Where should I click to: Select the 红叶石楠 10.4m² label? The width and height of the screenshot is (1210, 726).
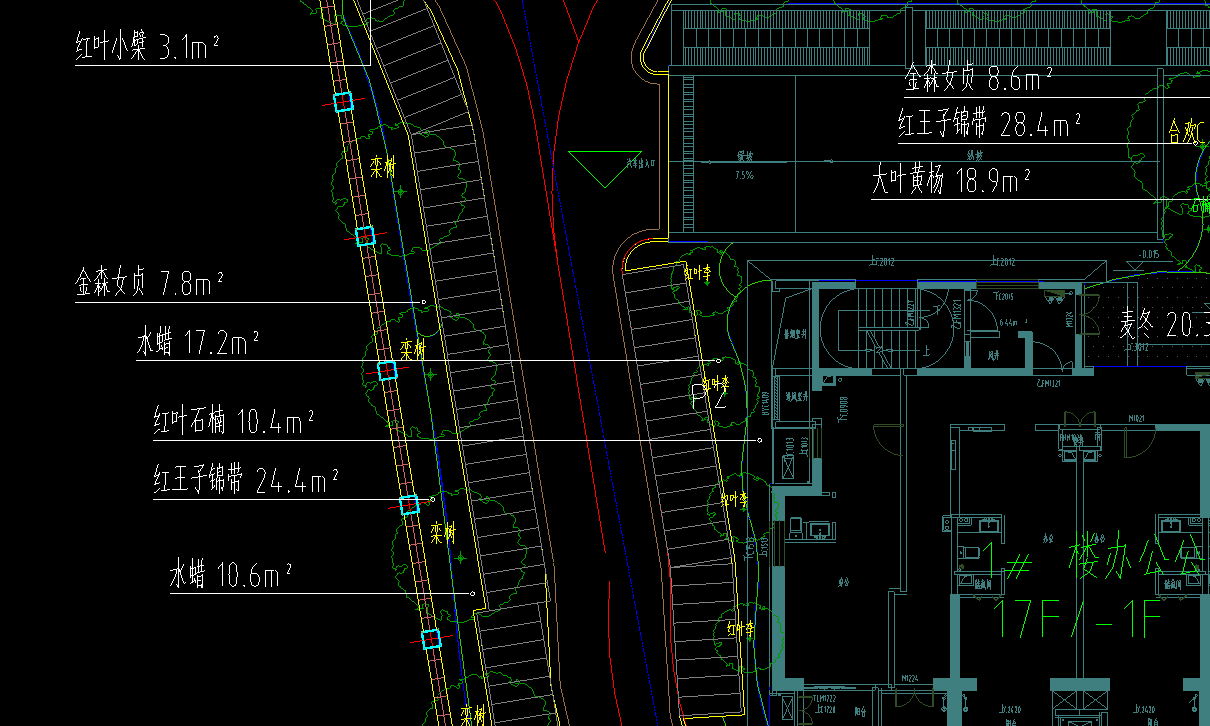[233, 421]
